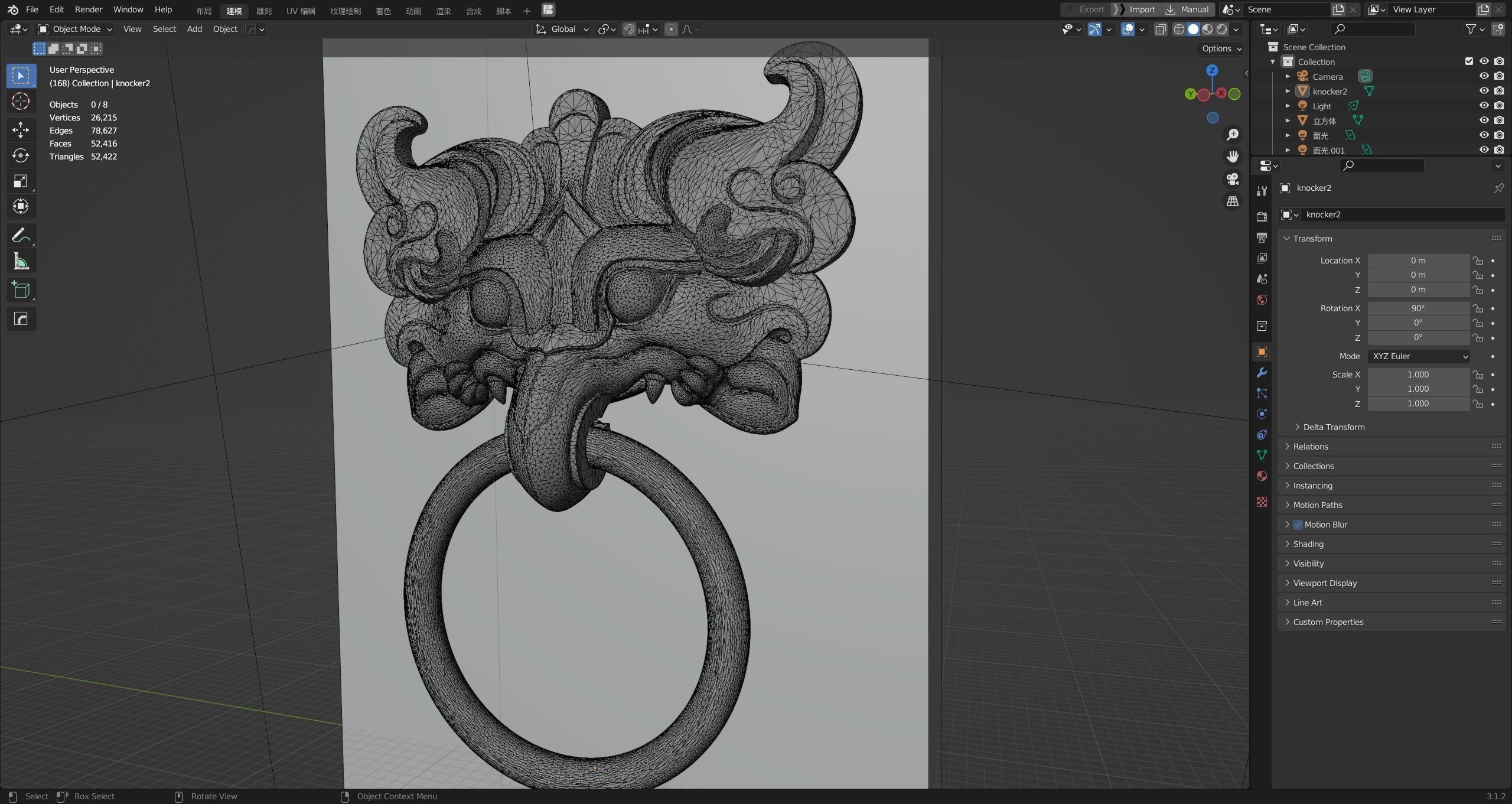Viewport: 1512px width, 804px height.
Task: Toggle X-ray display button
Action: tap(1161, 29)
